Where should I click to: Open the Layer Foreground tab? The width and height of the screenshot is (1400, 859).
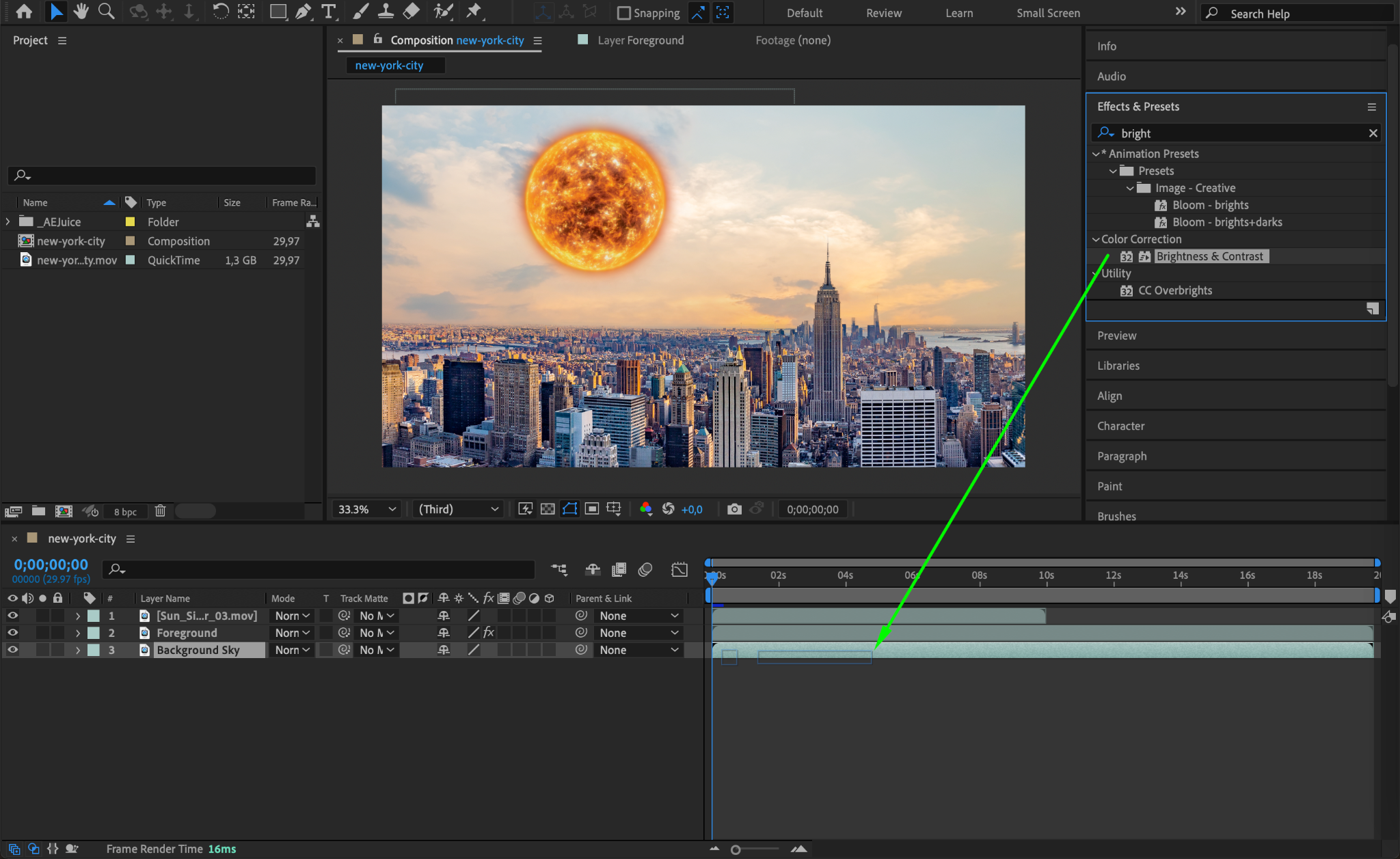[x=640, y=40]
